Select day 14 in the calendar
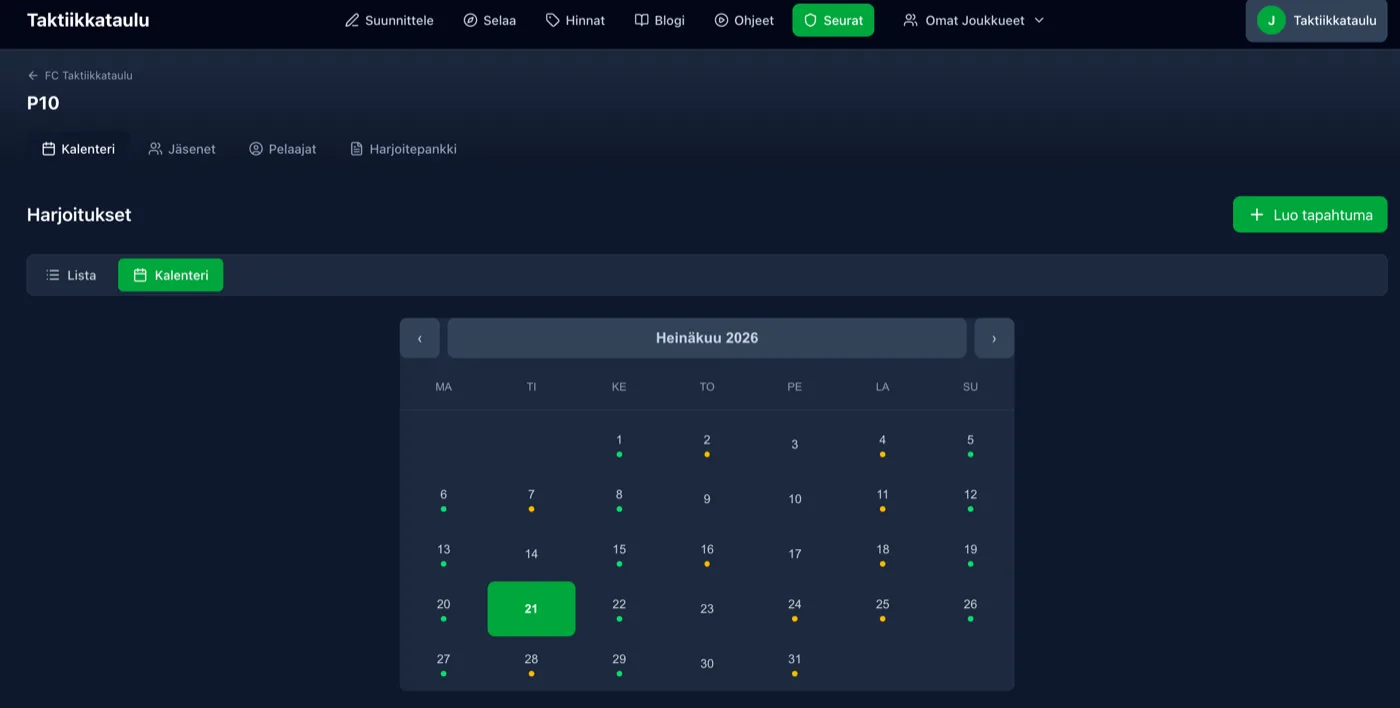This screenshot has width=1400, height=708. [x=531, y=554]
